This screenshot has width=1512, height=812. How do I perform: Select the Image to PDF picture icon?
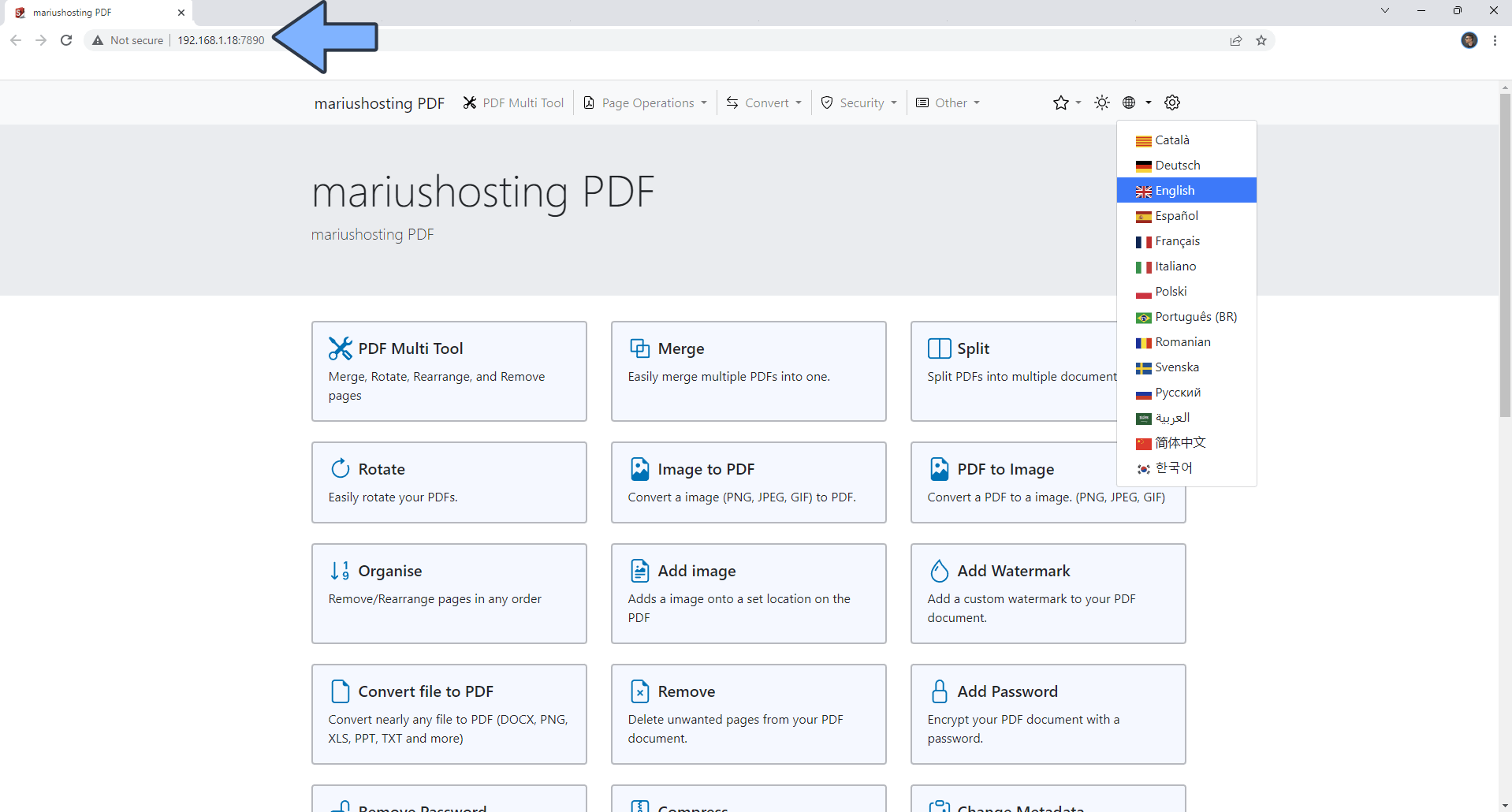click(x=639, y=467)
